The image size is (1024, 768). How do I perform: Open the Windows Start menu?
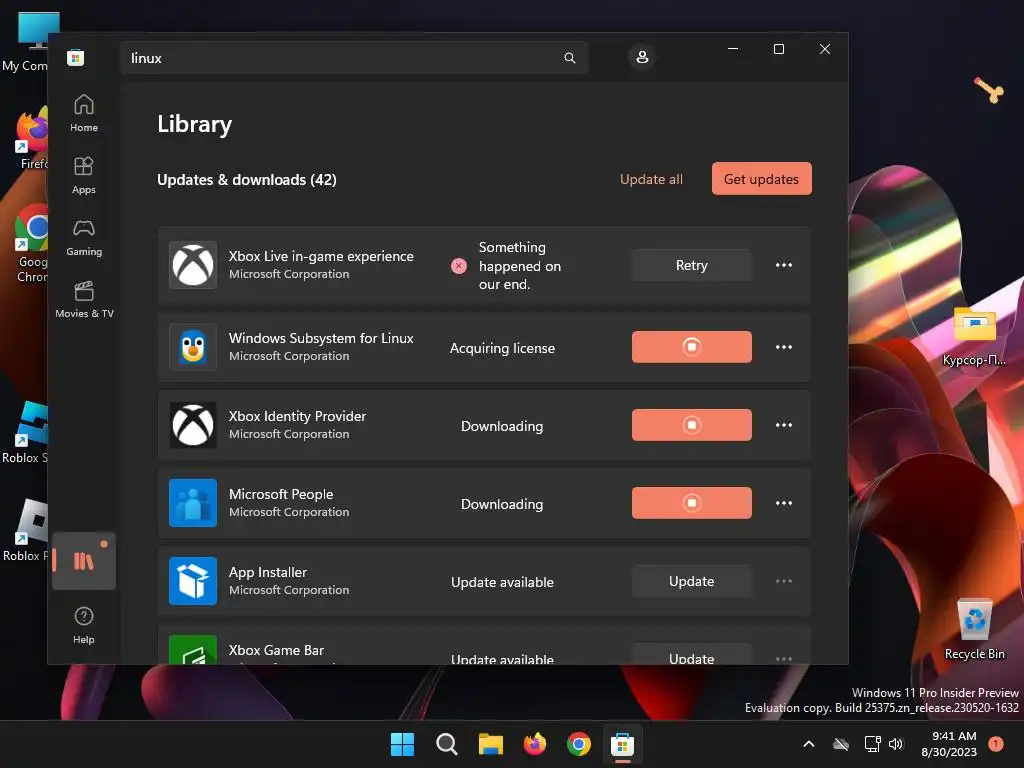(x=402, y=744)
